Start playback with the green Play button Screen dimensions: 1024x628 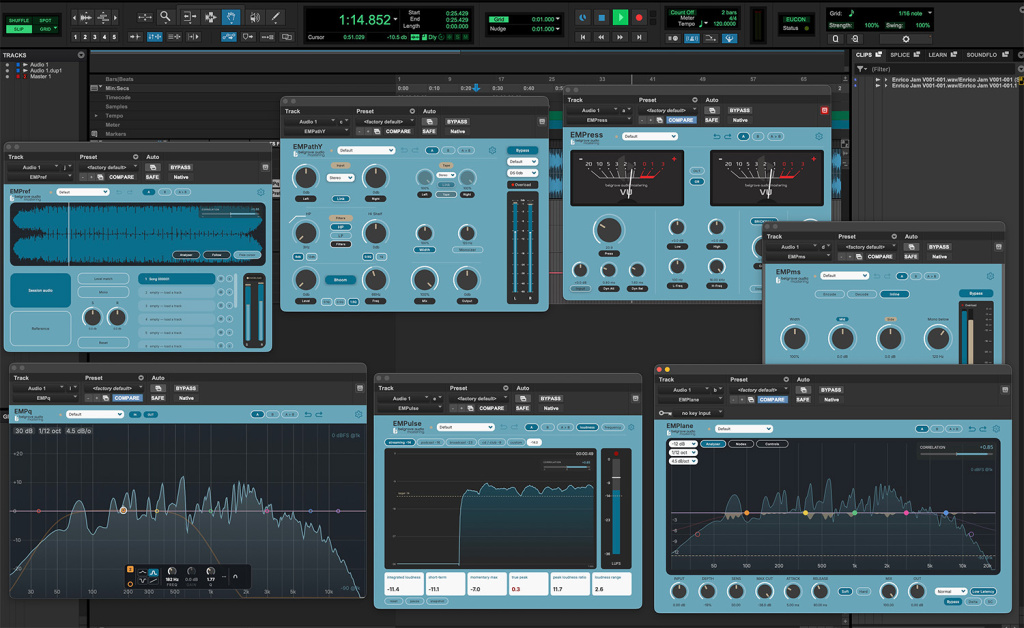point(620,18)
